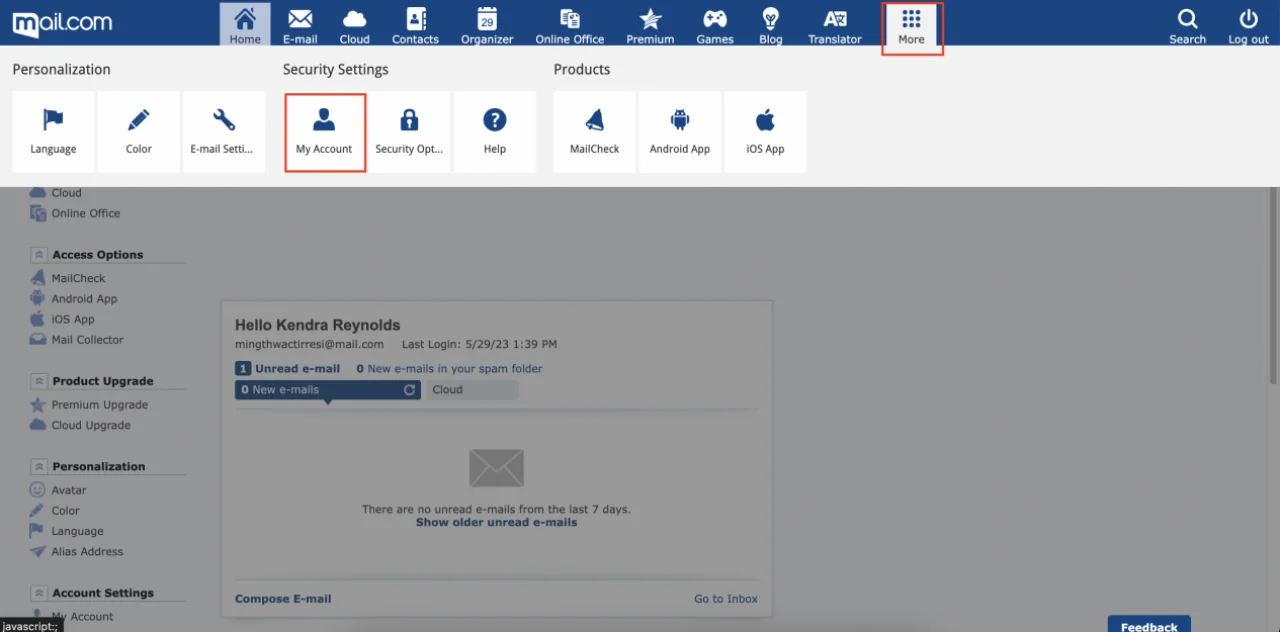Open the Security Options padlock tile
Screen dimensions: 1280x632
(x=409, y=132)
